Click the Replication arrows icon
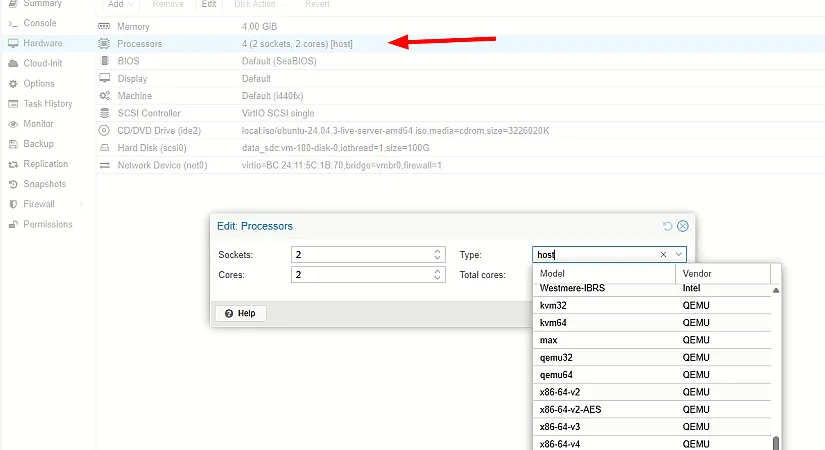This screenshot has height=450, width=825. click(13, 165)
